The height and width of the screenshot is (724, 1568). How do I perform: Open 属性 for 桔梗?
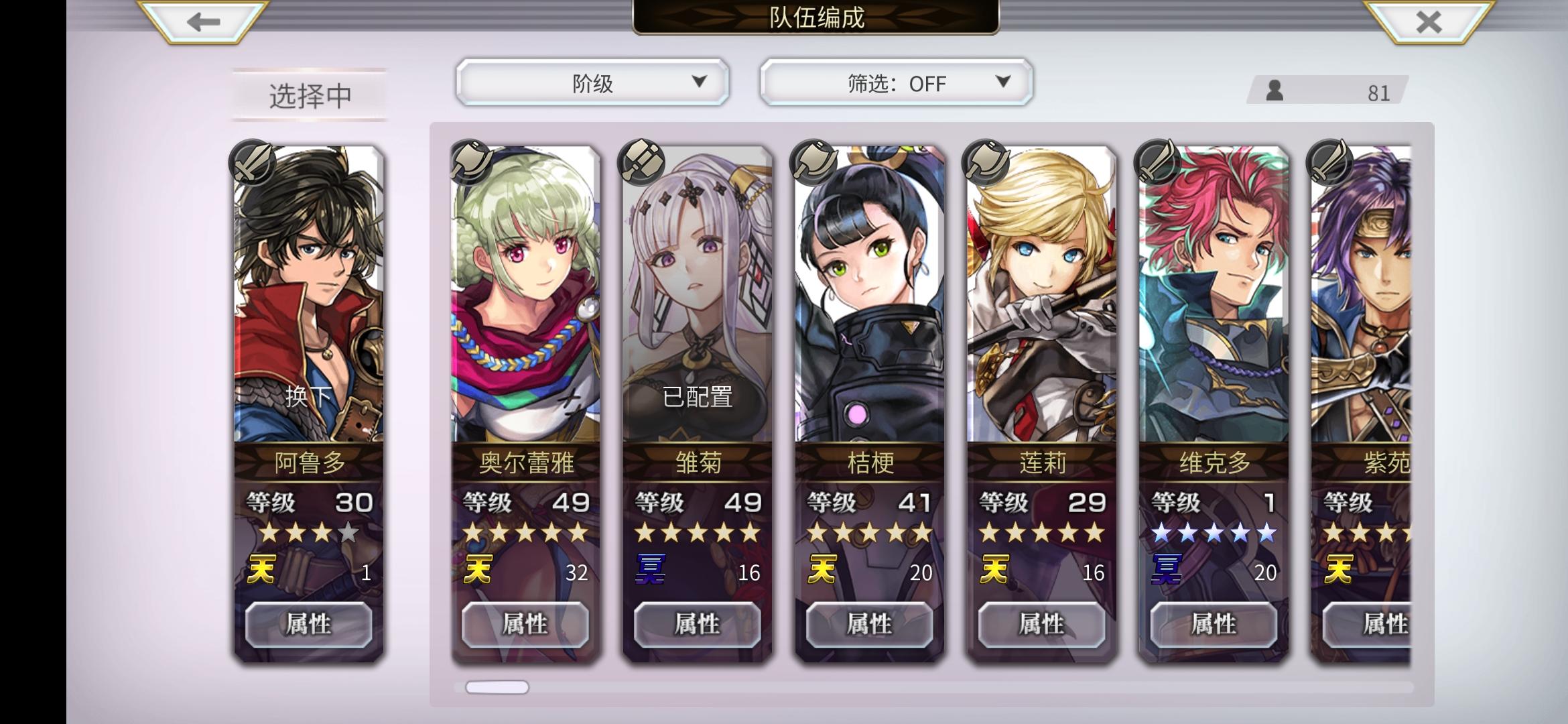pos(870,625)
